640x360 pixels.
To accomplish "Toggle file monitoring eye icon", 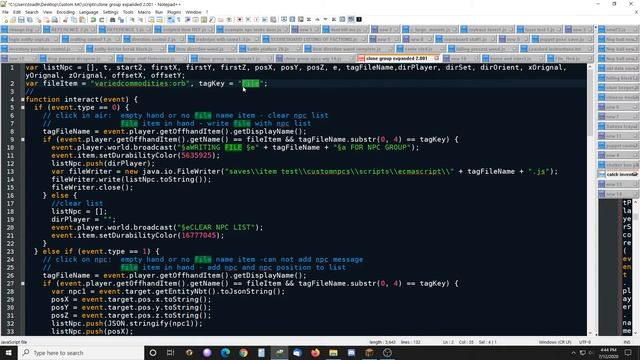I will click(229, 20).
